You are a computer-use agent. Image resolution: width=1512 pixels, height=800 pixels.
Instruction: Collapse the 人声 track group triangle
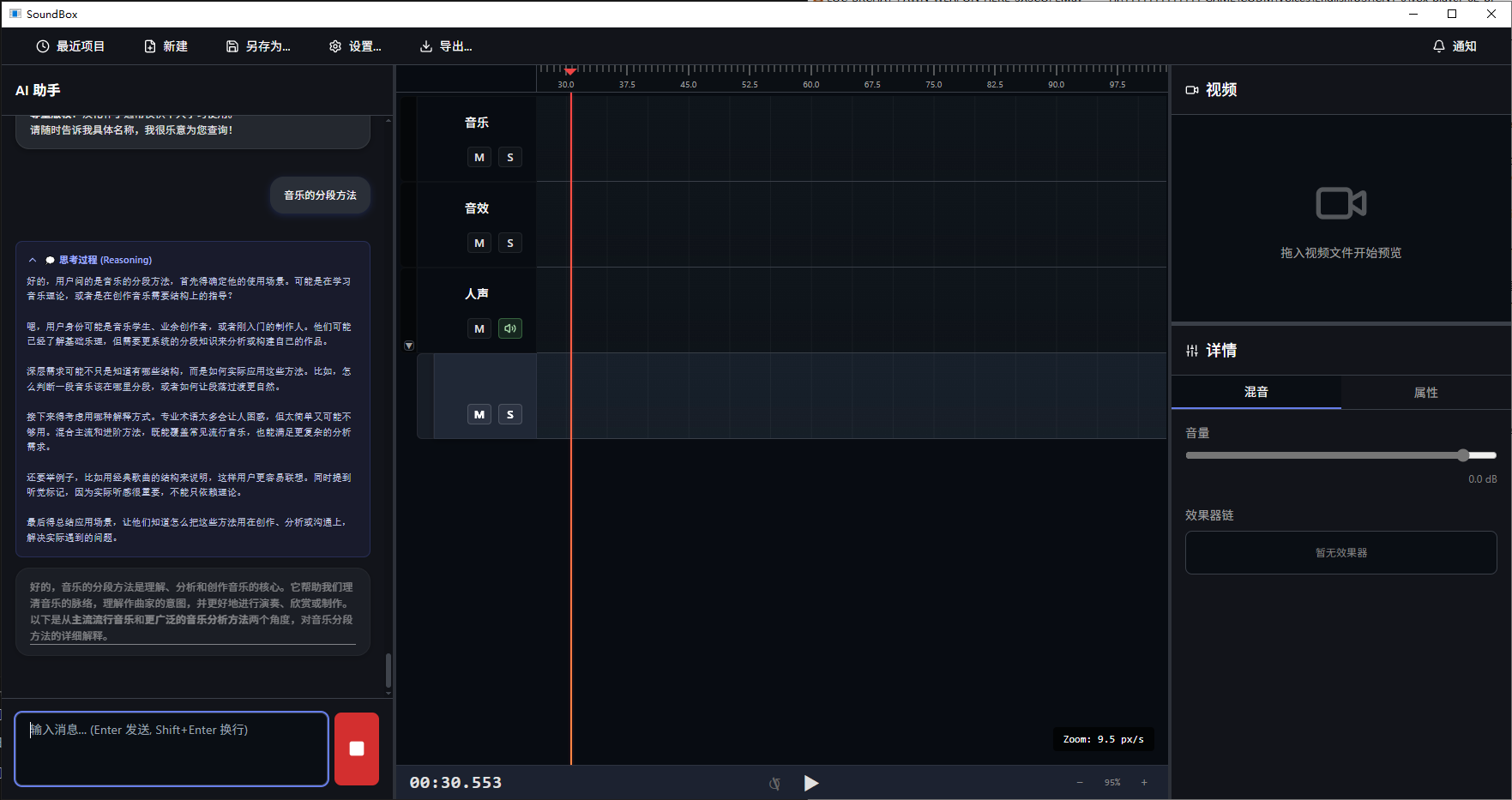tap(409, 346)
